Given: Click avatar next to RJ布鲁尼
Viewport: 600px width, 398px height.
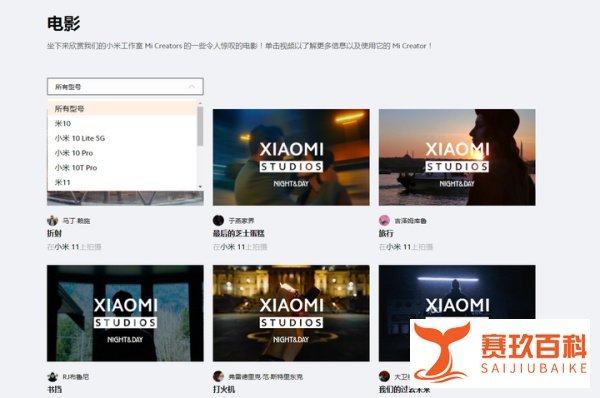Looking at the screenshot, I should (52, 377).
